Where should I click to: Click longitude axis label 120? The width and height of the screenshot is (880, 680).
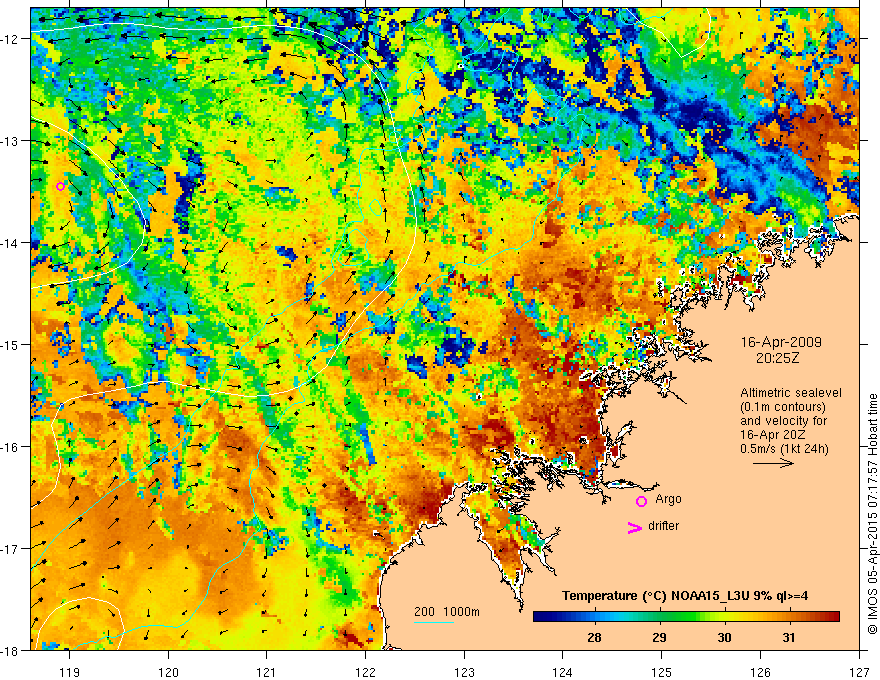tap(168, 672)
